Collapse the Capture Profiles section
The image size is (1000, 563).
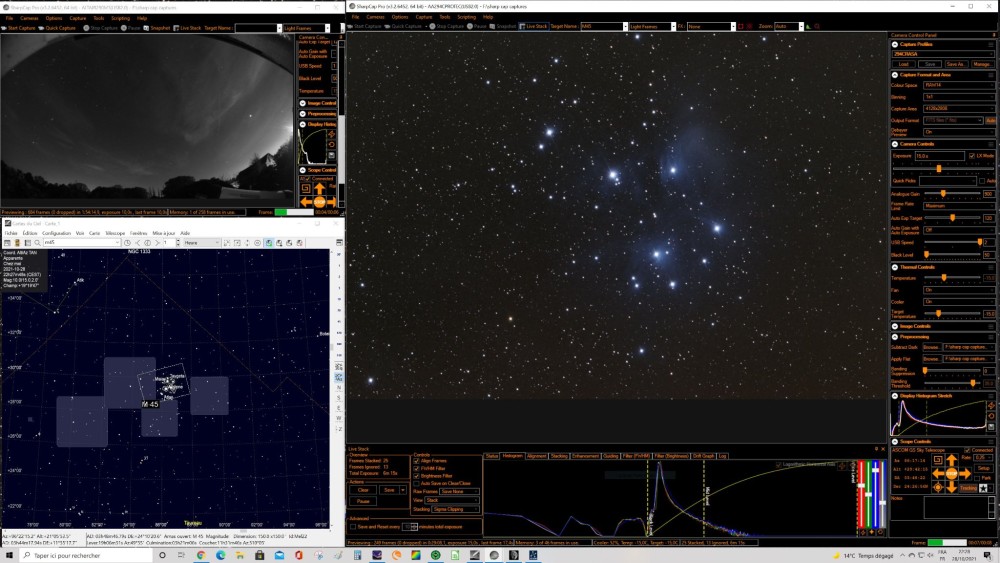point(895,45)
